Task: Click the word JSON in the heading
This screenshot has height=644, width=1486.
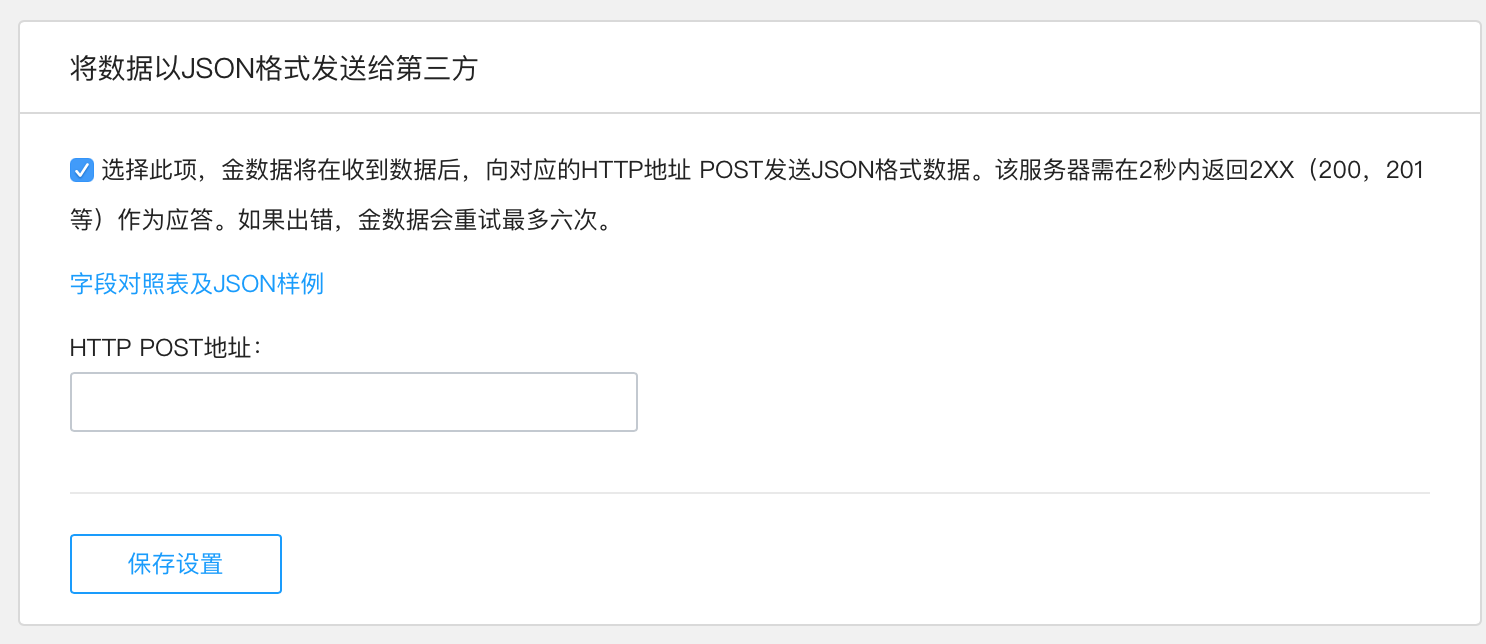Action: 216,69
